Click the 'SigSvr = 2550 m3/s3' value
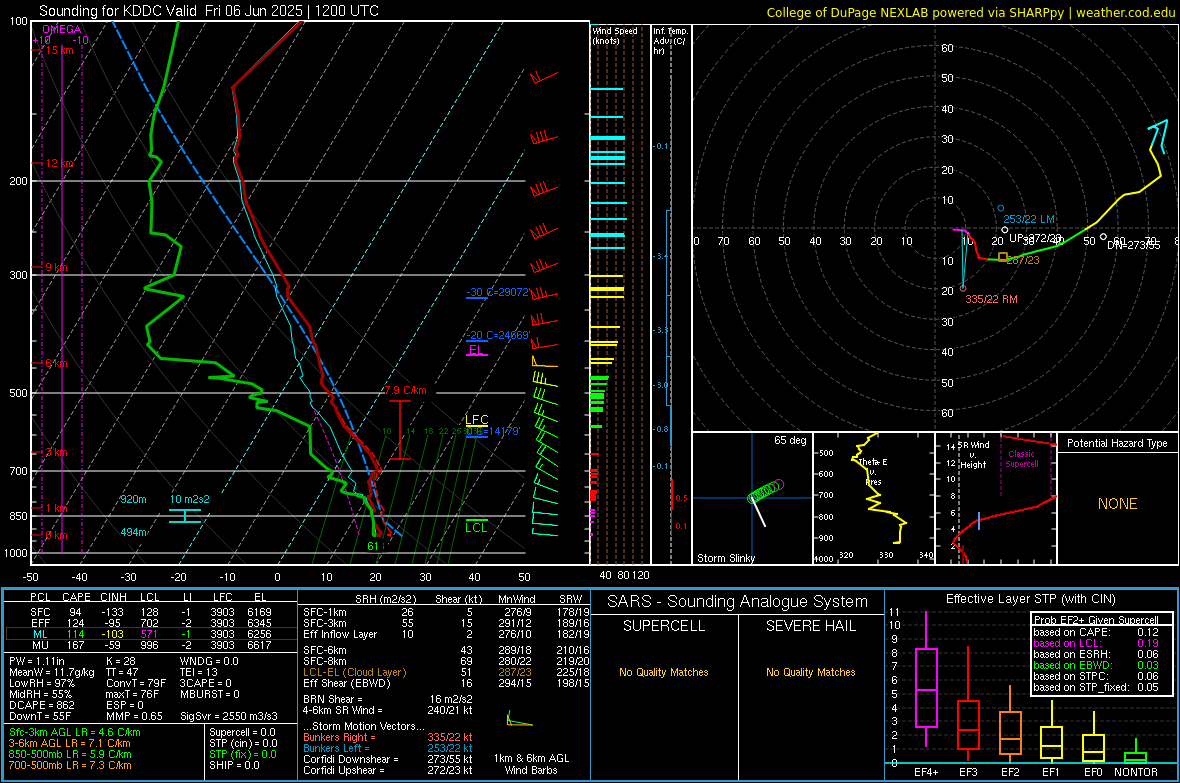The height and width of the screenshot is (783, 1180). (229, 716)
